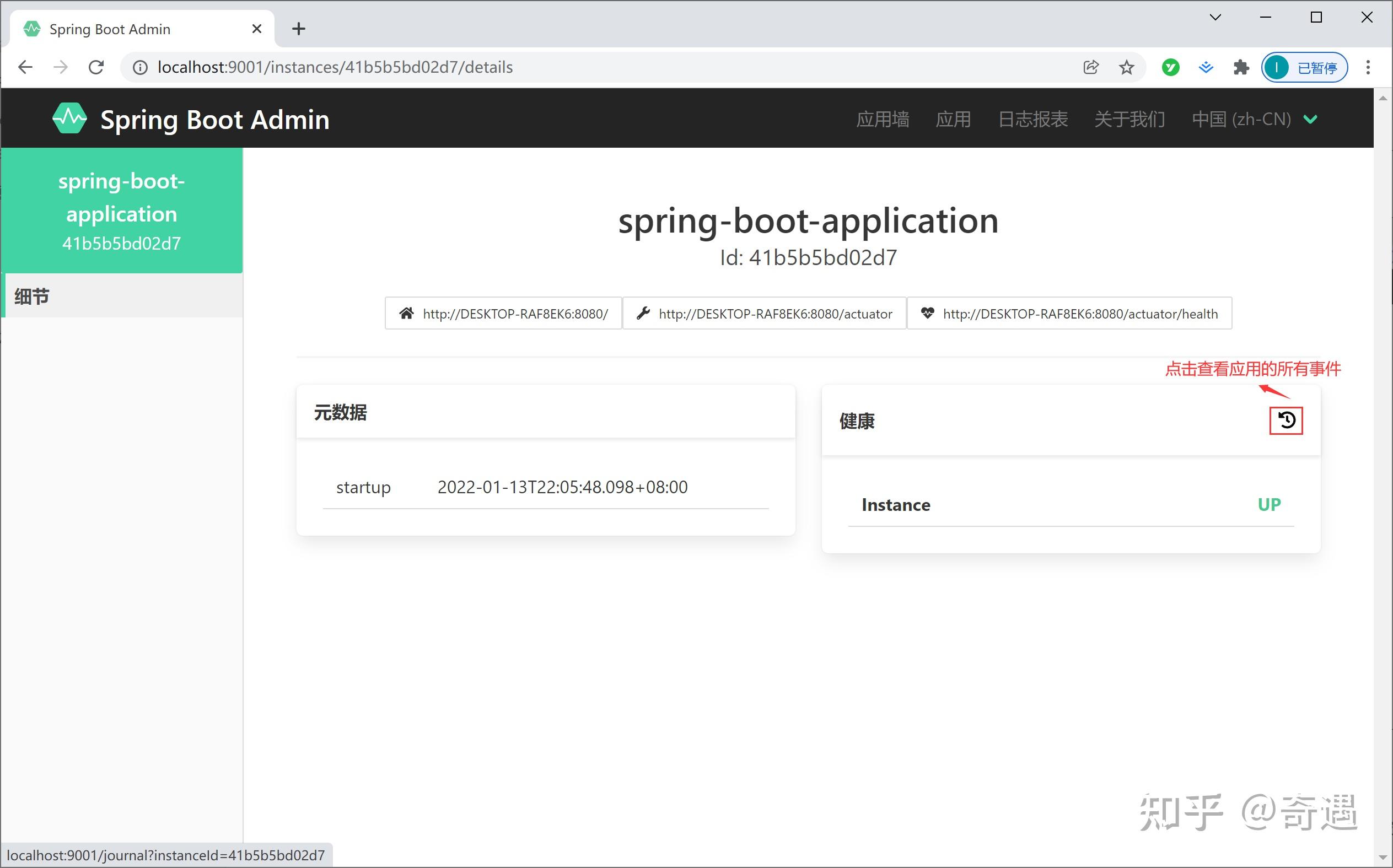This screenshot has height=868, width=1393.
Task: Click the home icon next to the base URL
Action: (406, 314)
